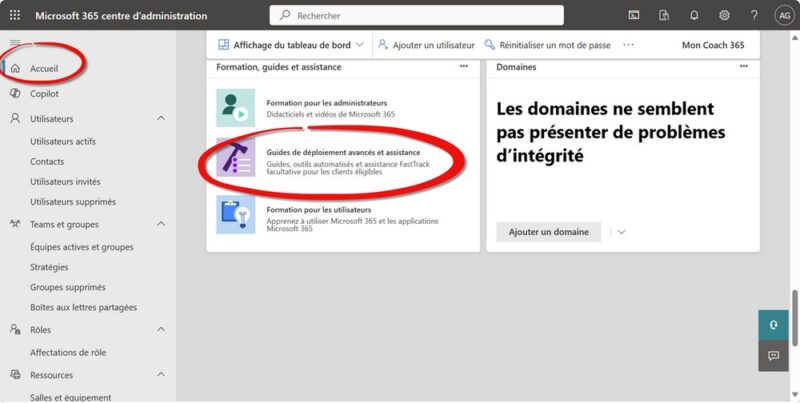The width and height of the screenshot is (800, 403).
Task: Open Affichage du tableau de bord dropdown
Action: (291, 45)
